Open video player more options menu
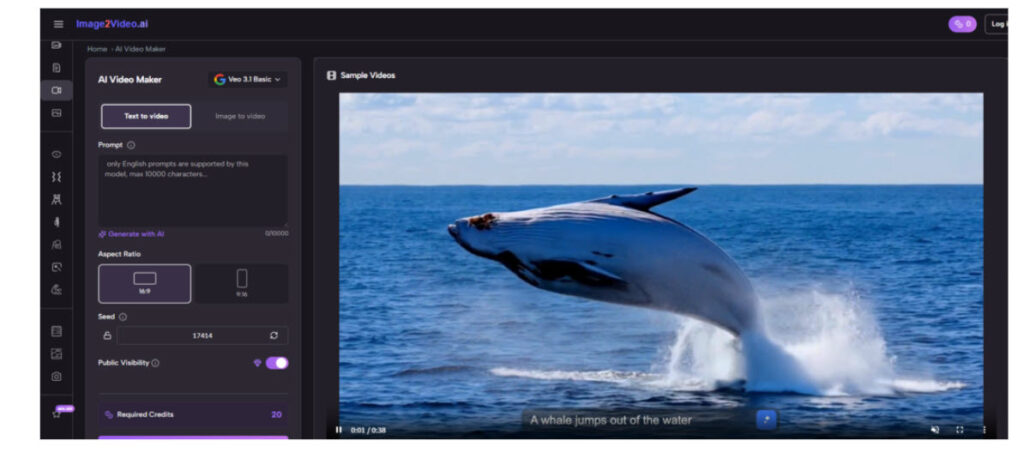The height and width of the screenshot is (459, 1024). tap(983, 430)
